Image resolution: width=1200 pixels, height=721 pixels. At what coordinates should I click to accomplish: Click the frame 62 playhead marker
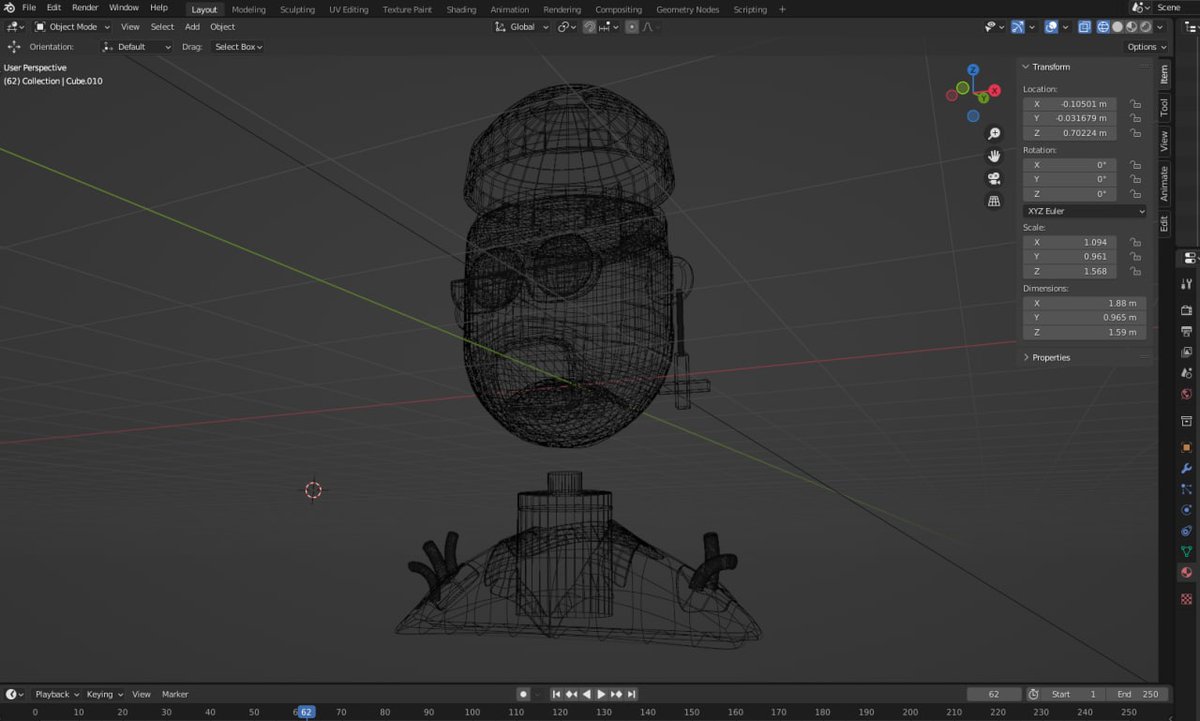click(306, 712)
